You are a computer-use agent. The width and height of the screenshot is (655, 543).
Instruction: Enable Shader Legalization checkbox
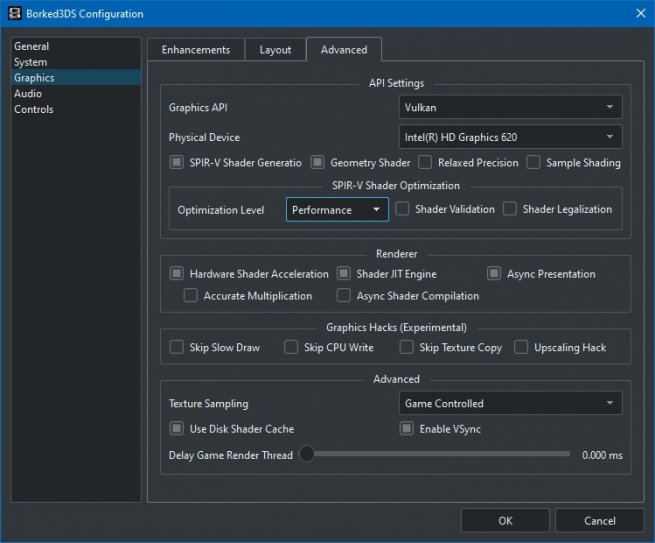point(510,209)
